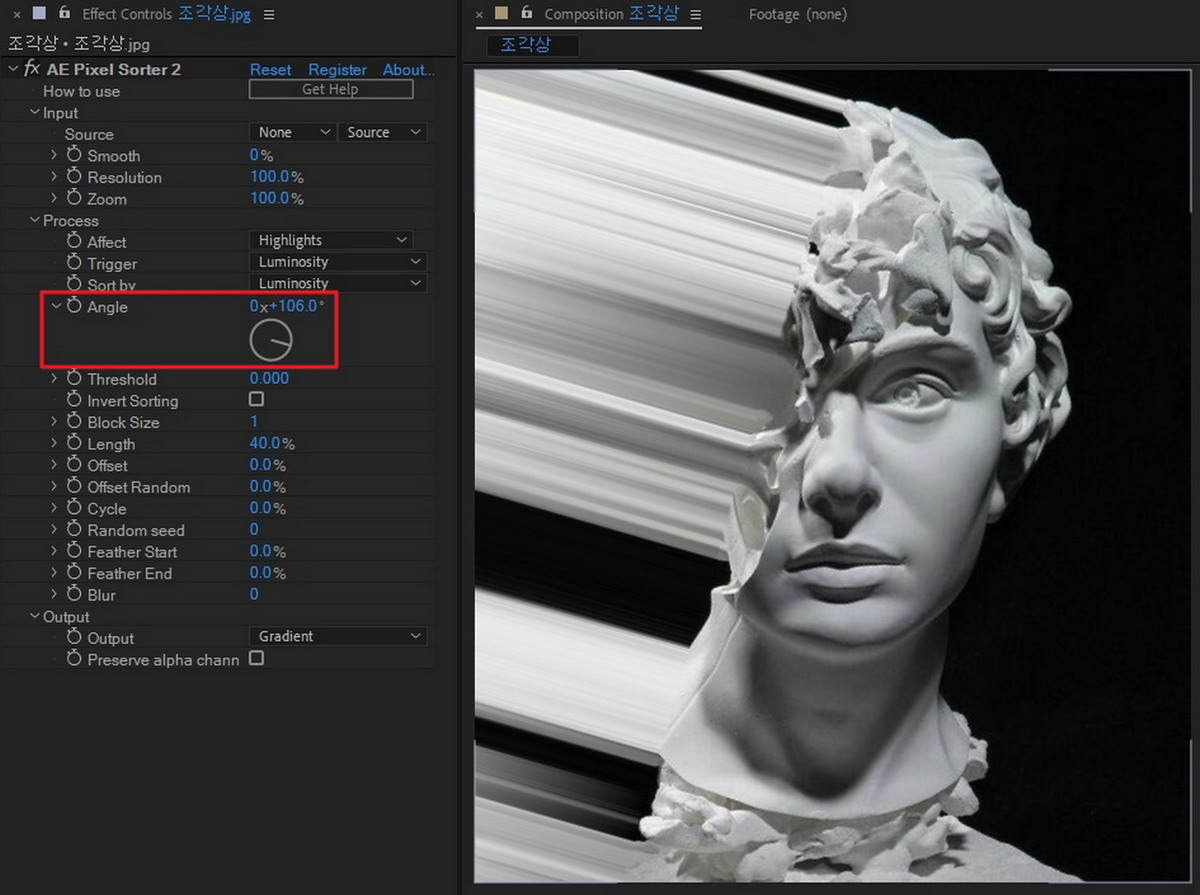Click the Reset link

[270, 69]
